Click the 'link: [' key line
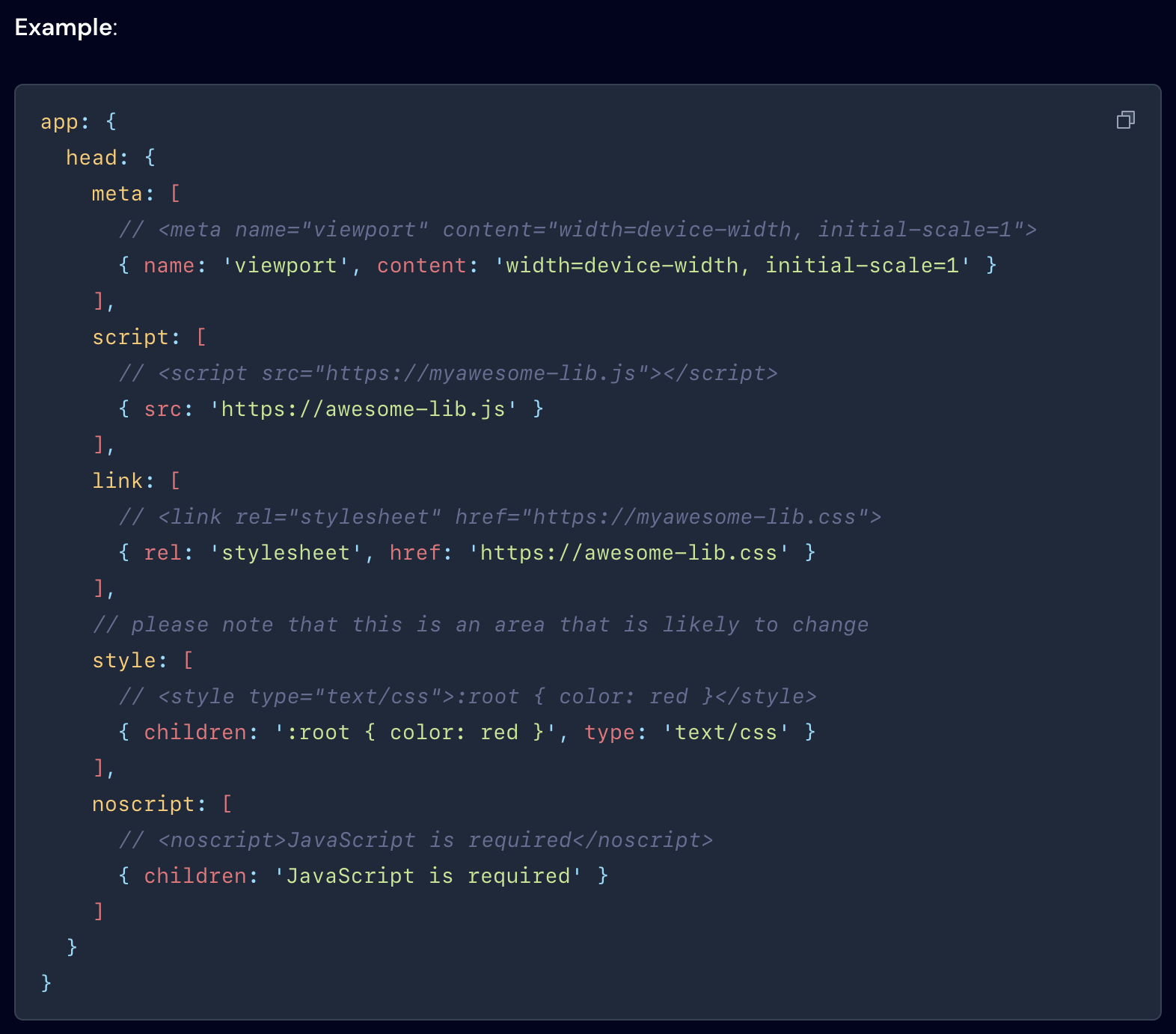This screenshot has width=1176, height=1034. pos(136,480)
